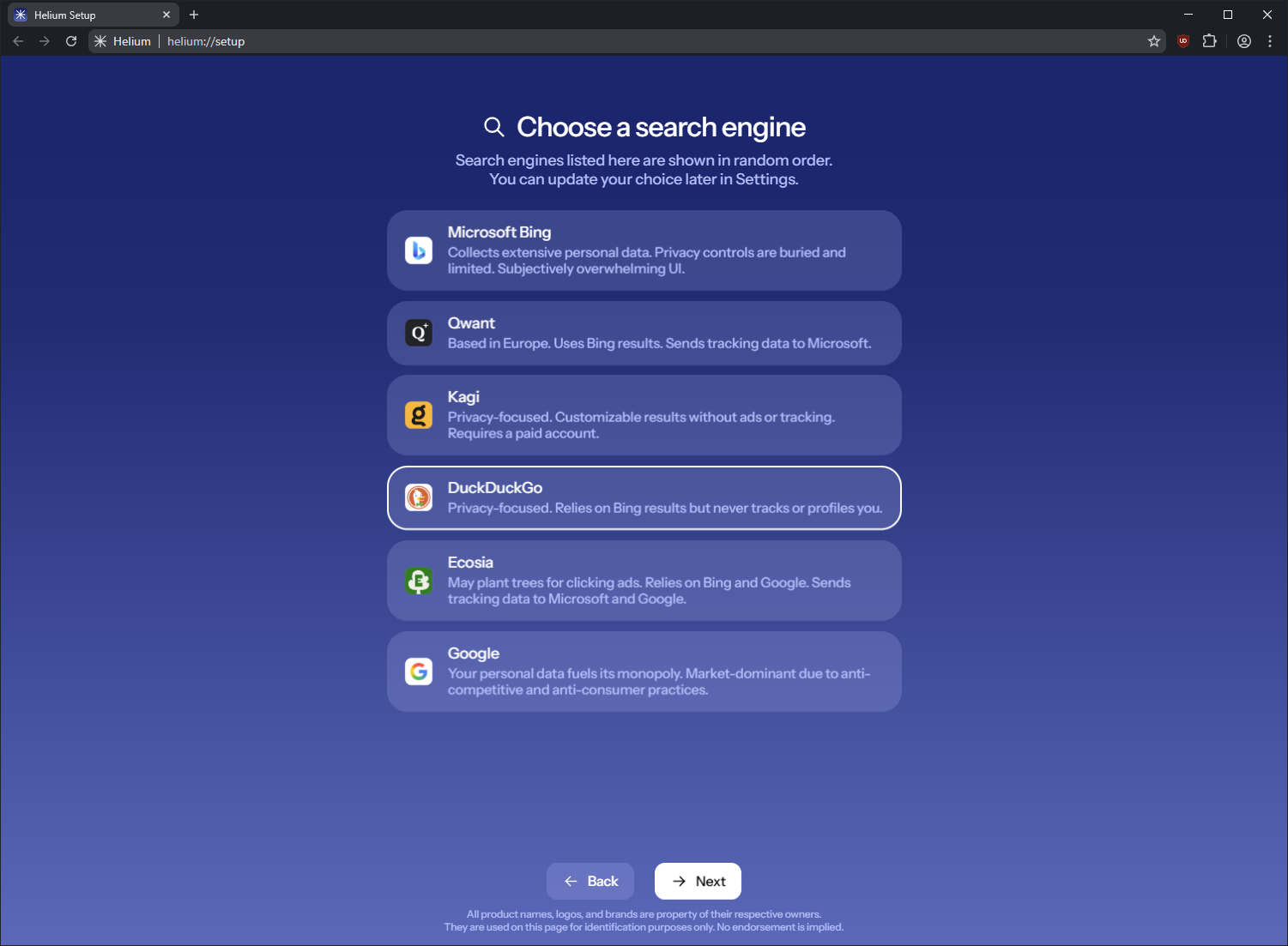Click the profile account icon

click(1244, 40)
